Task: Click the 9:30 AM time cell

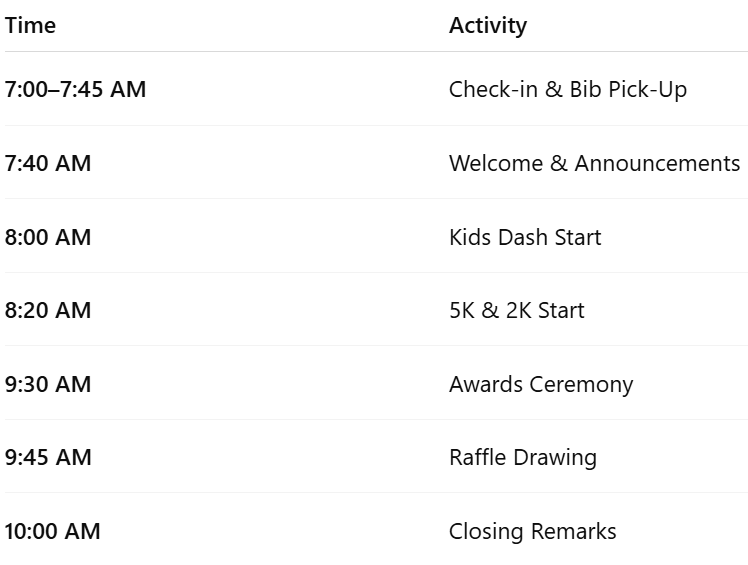Action: point(48,384)
